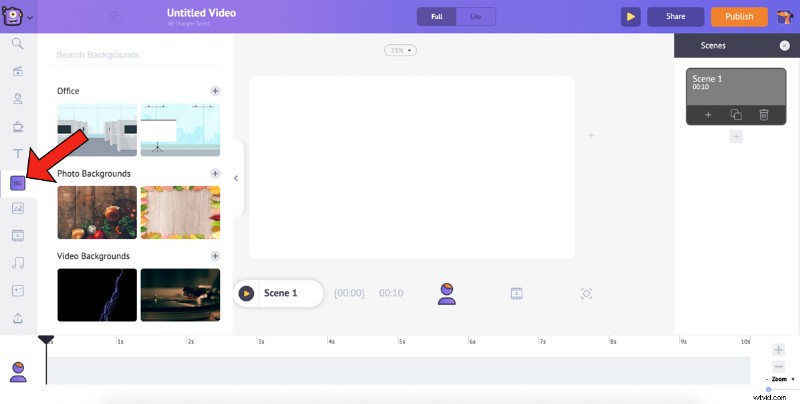Select the autumn leaves frame photo background

pos(181,212)
